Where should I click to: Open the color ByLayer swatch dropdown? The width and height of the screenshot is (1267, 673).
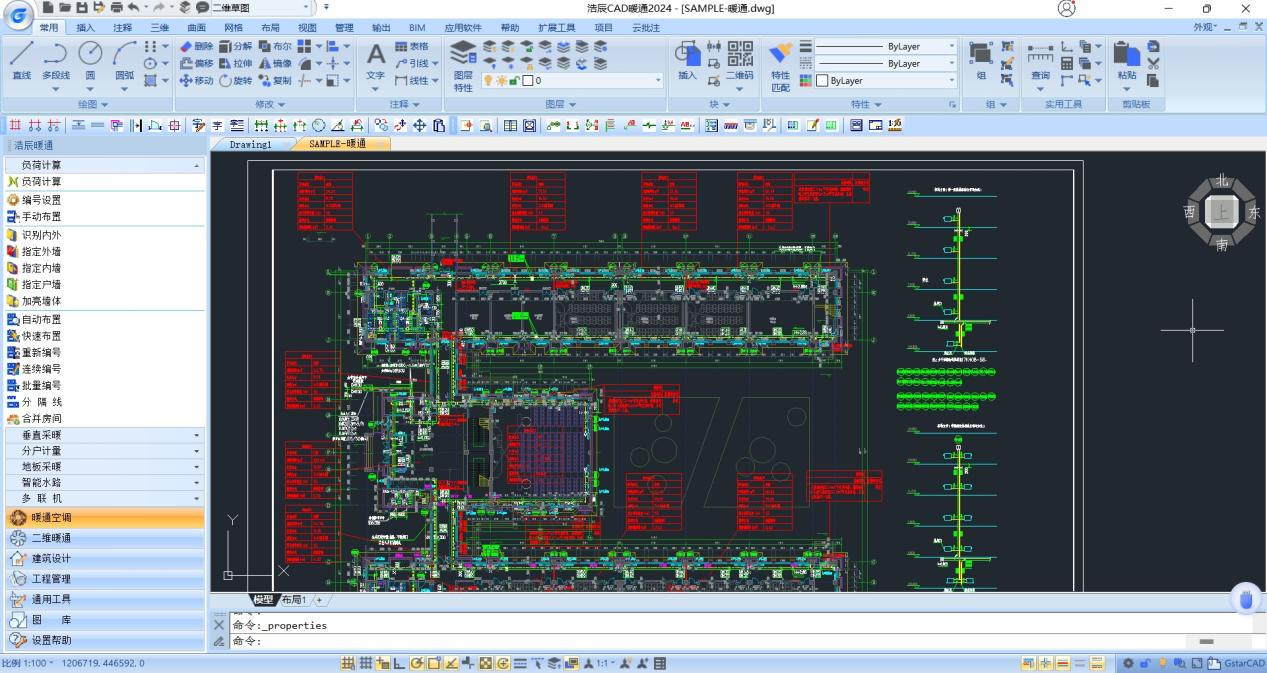click(x=885, y=81)
